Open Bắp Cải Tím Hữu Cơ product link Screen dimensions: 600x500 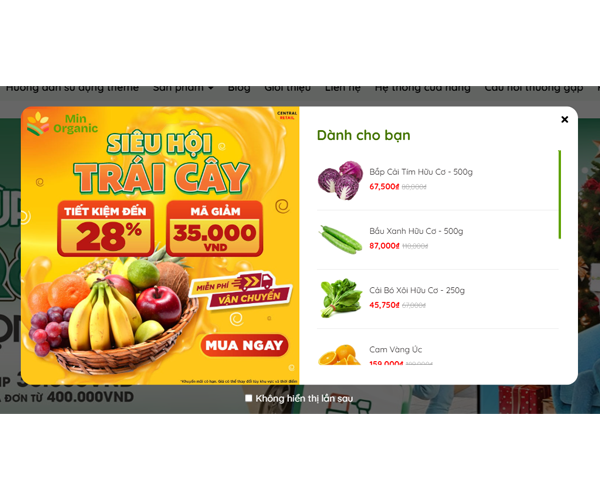click(x=421, y=172)
